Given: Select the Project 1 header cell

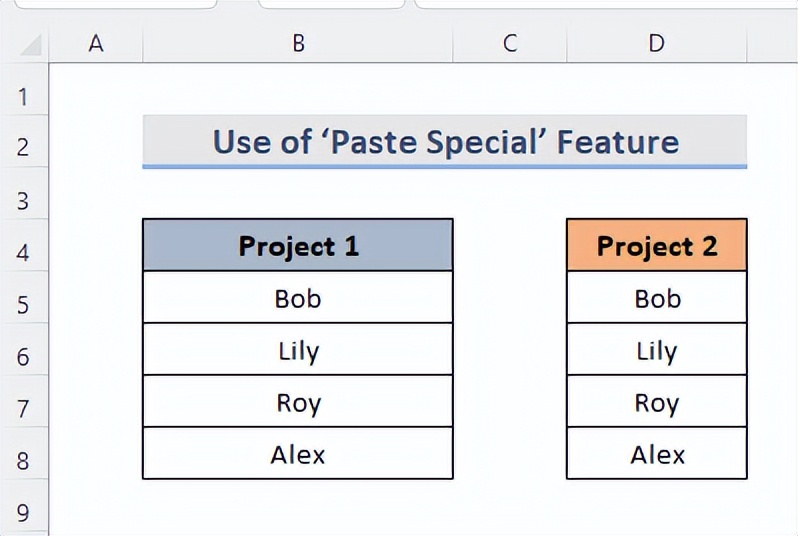Looking at the screenshot, I should click(298, 245).
